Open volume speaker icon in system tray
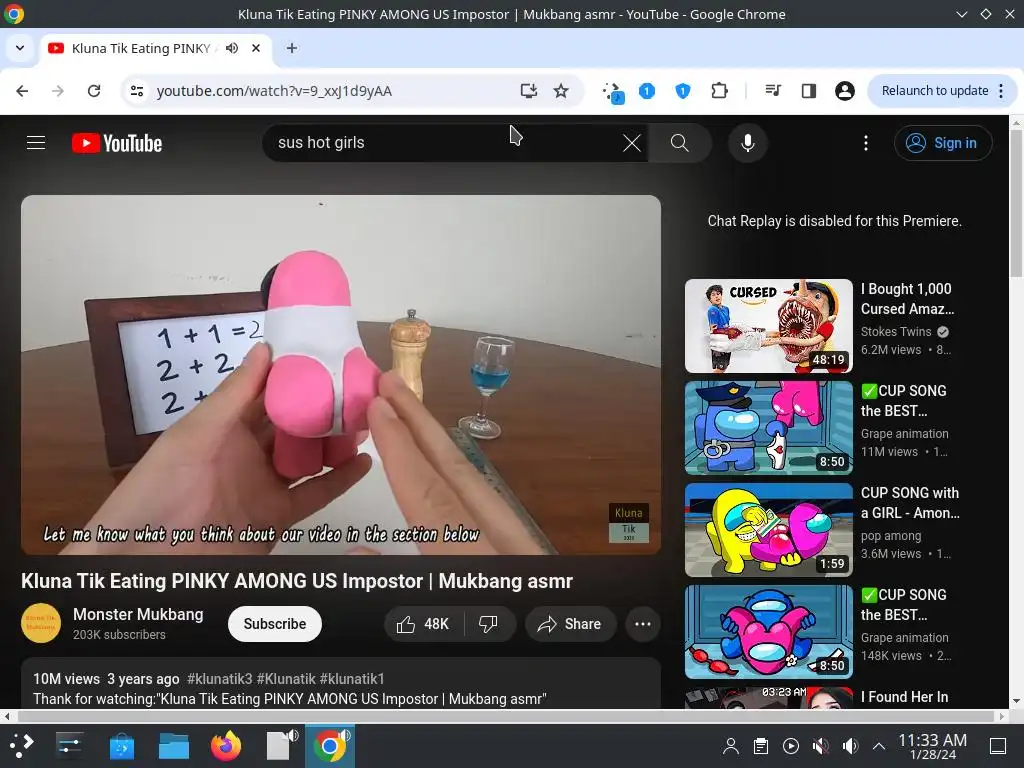The height and width of the screenshot is (768, 1024). click(850, 746)
